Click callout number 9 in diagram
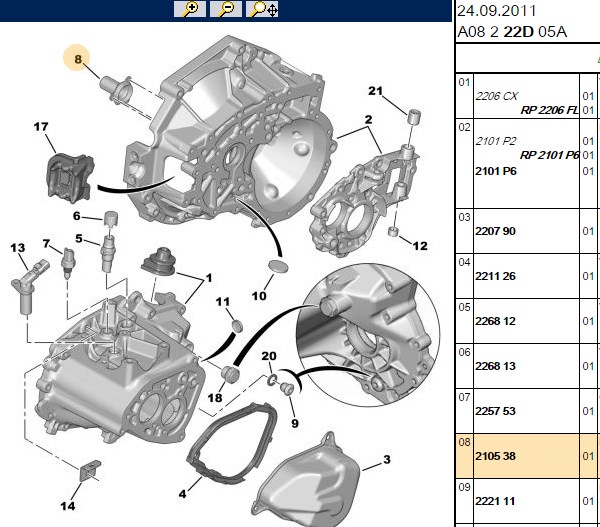 (x=295, y=423)
